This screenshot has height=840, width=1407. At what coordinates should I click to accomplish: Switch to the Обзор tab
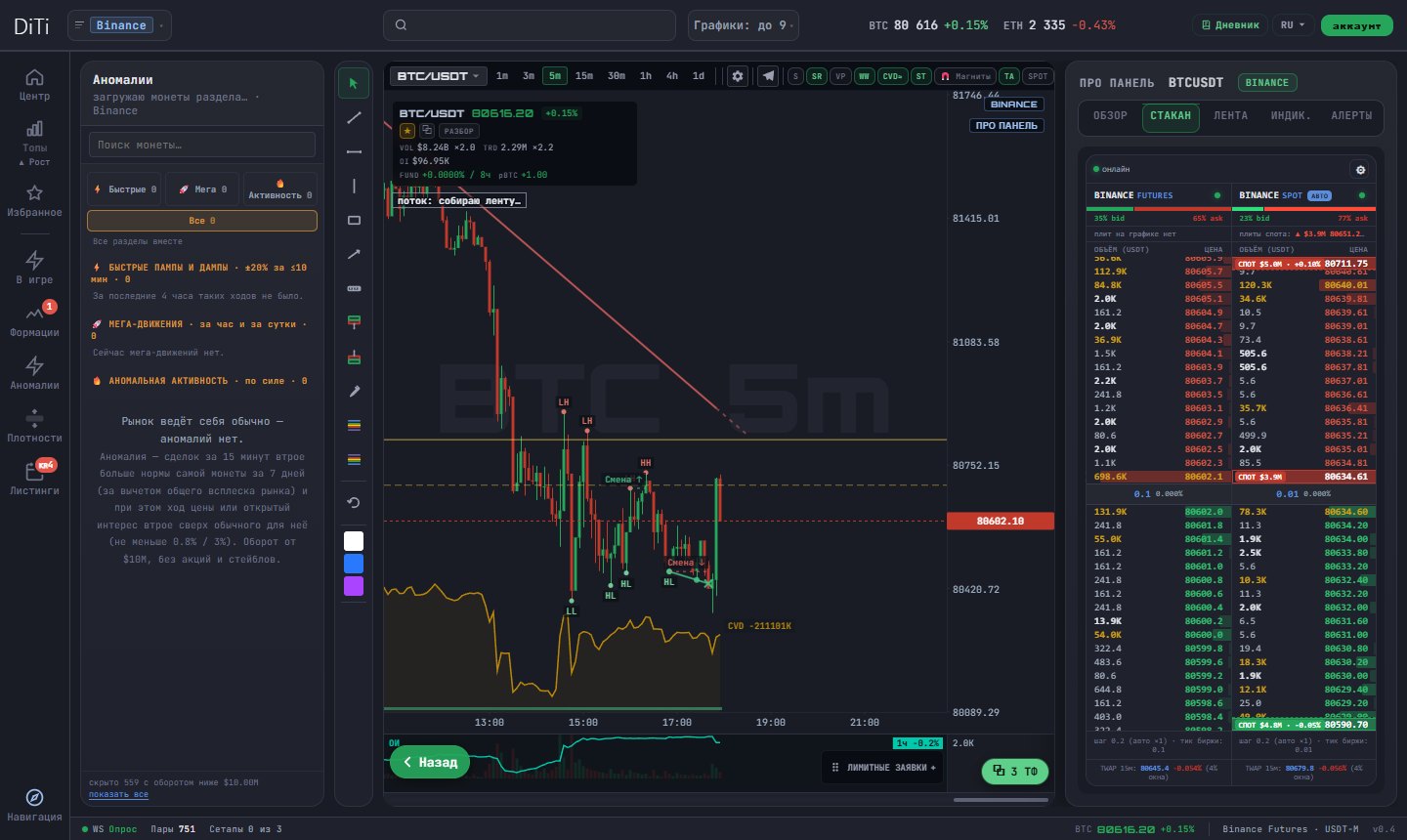point(1110,116)
